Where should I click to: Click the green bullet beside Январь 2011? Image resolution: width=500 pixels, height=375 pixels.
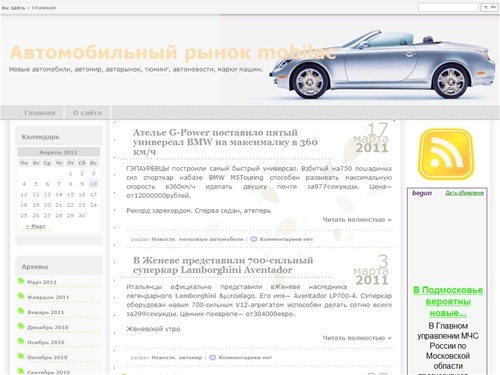pos(21,311)
